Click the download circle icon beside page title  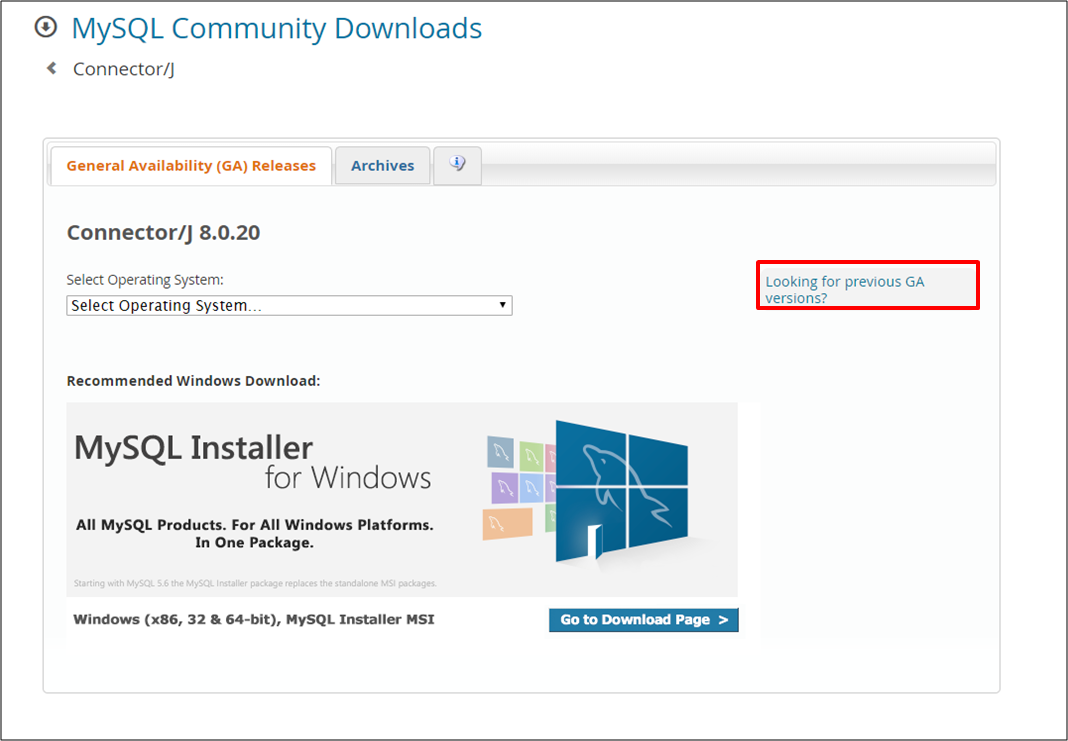pyautogui.click(x=46, y=27)
